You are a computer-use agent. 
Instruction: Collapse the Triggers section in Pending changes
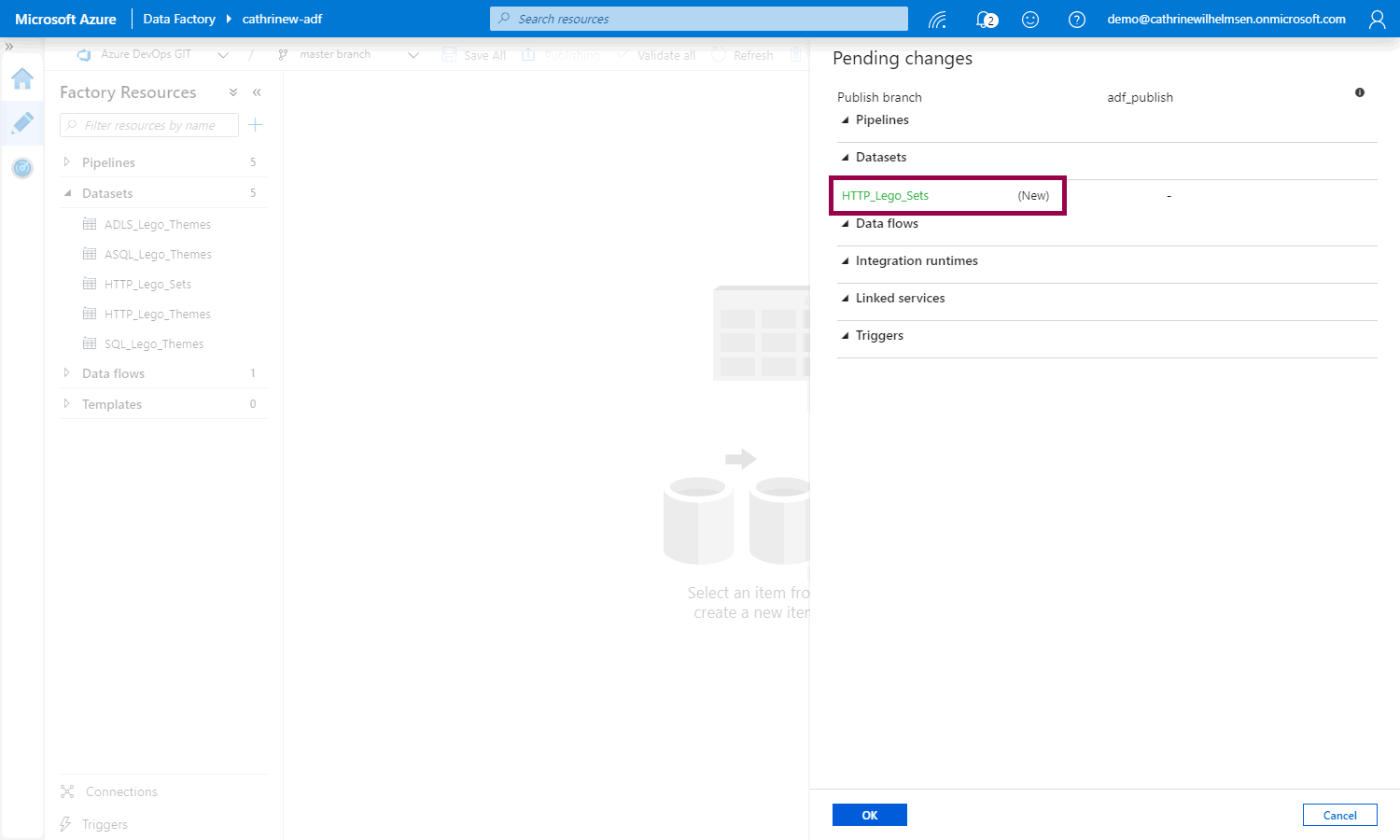point(846,336)
